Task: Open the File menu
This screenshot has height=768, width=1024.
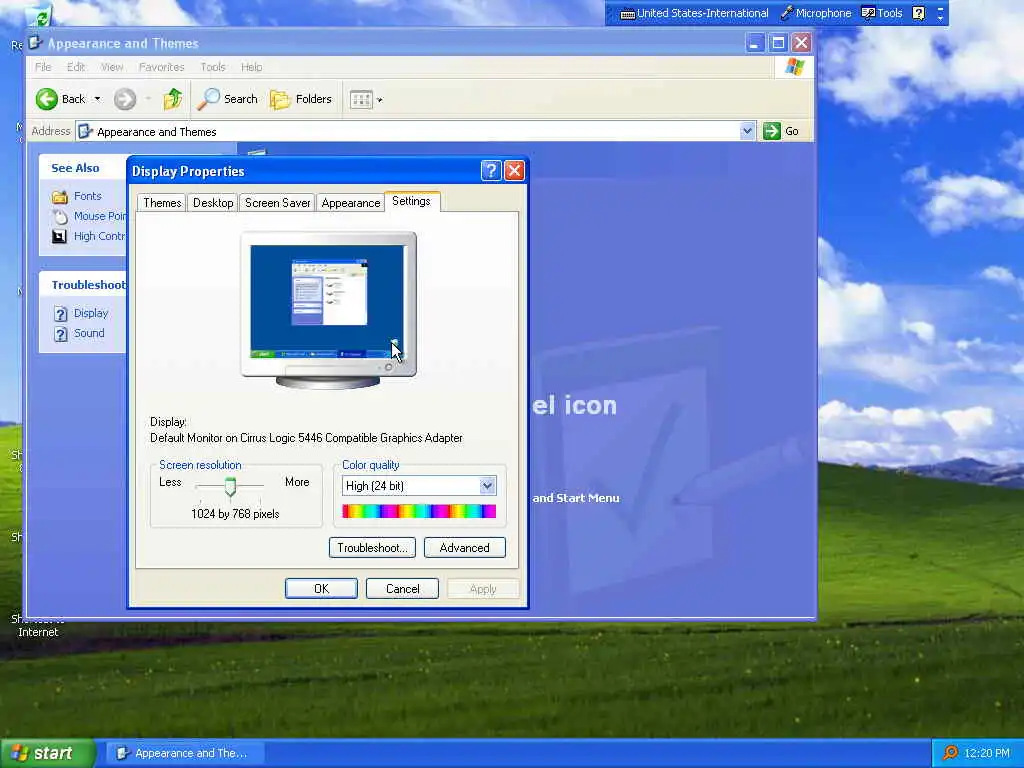Action: click(43, 67)
